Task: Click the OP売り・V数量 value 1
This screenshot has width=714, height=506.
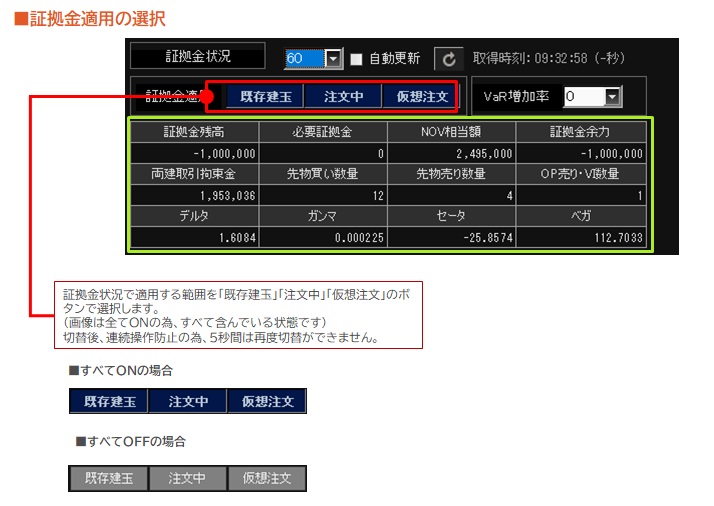Action: [x=581, y=195]
